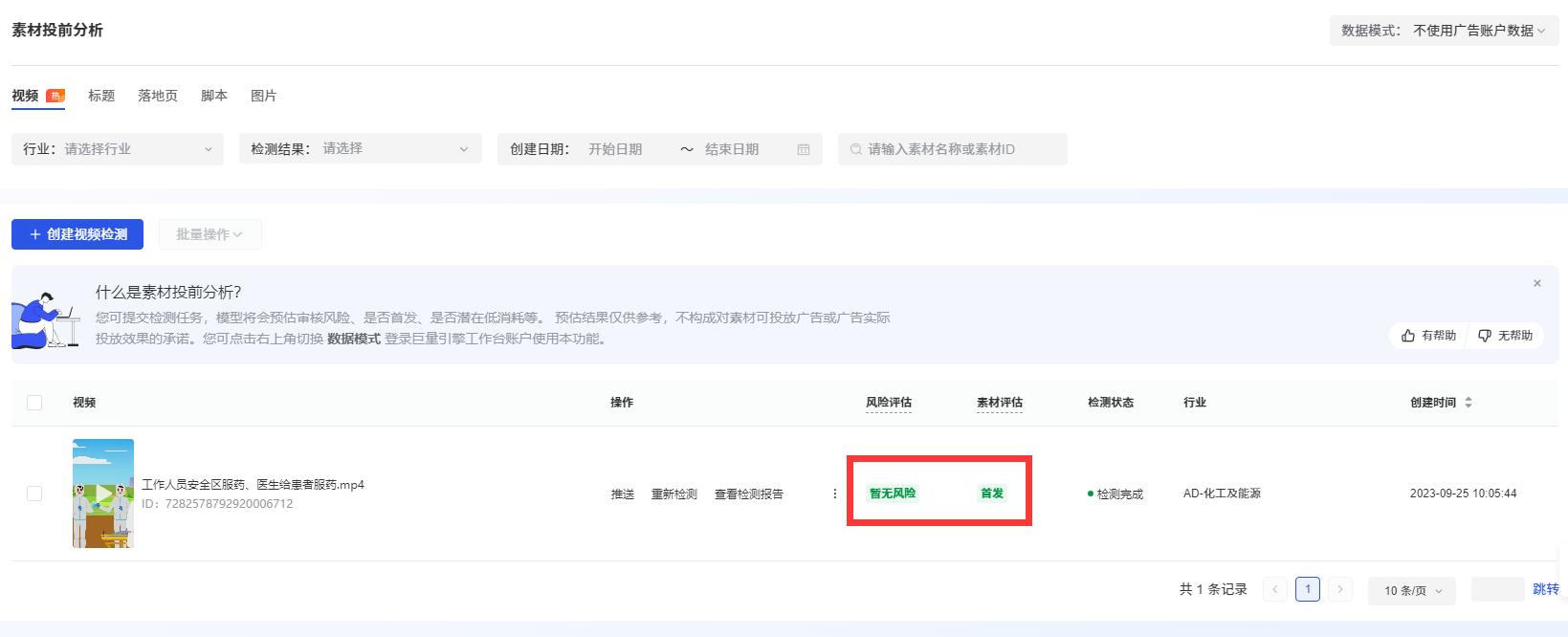Click the creation time 2023-09-25 10:05:44

(x=1463, y=494)
